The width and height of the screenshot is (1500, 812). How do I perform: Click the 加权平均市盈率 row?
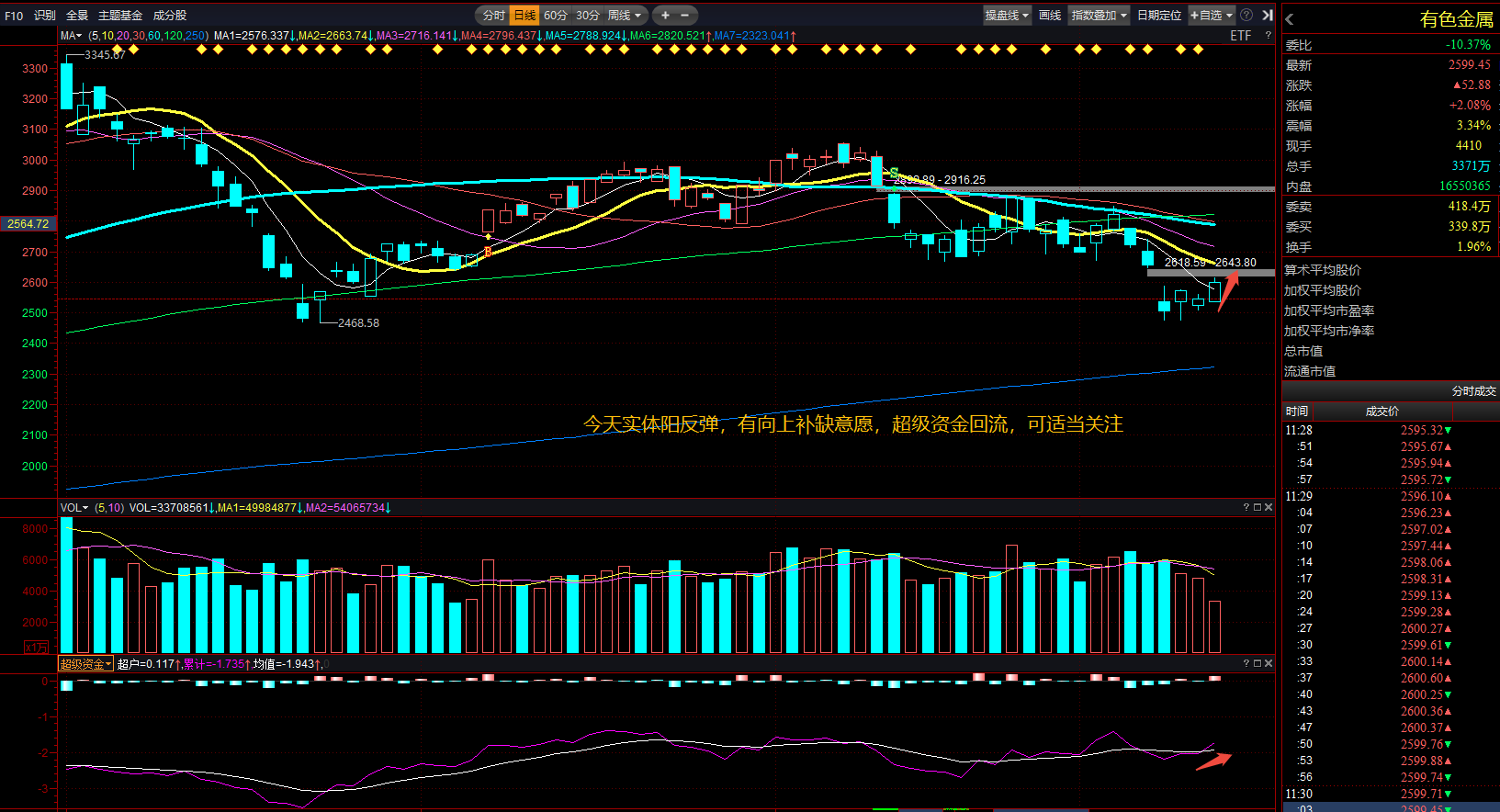[x=1390, y=310]
